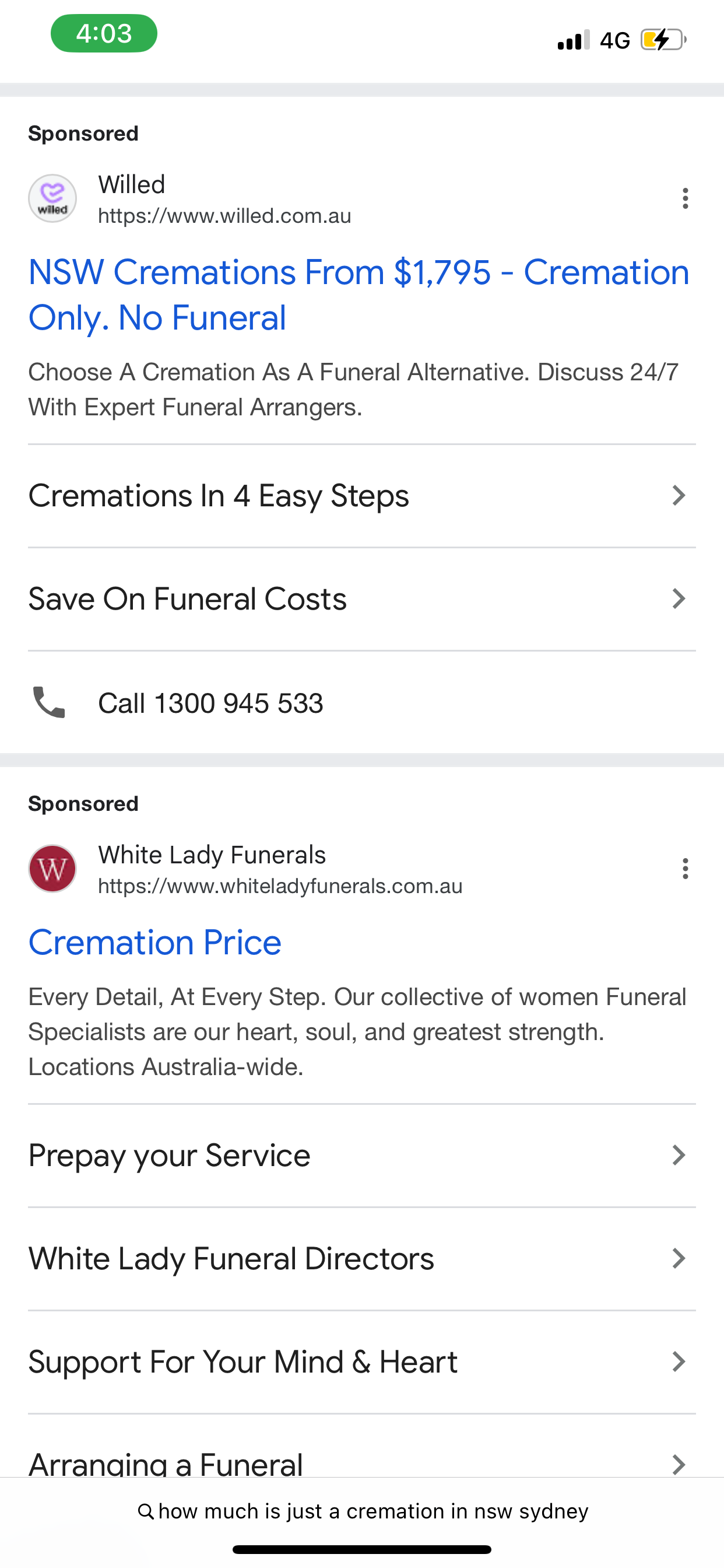This screenshot has width=724, height=1568.
Task: Visit the whiteladyfunerals.com.au URL
Action: tap(280, 886)
